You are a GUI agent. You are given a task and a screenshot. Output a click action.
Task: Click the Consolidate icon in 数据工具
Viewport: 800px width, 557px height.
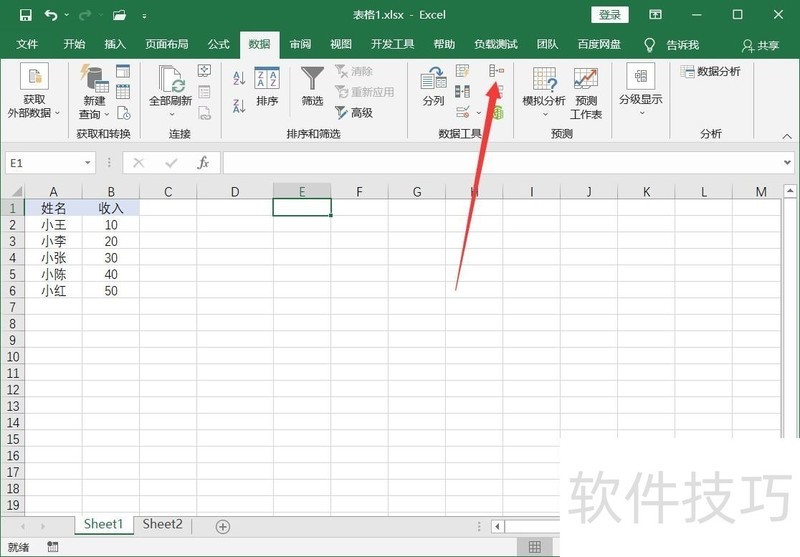point(496,70)
